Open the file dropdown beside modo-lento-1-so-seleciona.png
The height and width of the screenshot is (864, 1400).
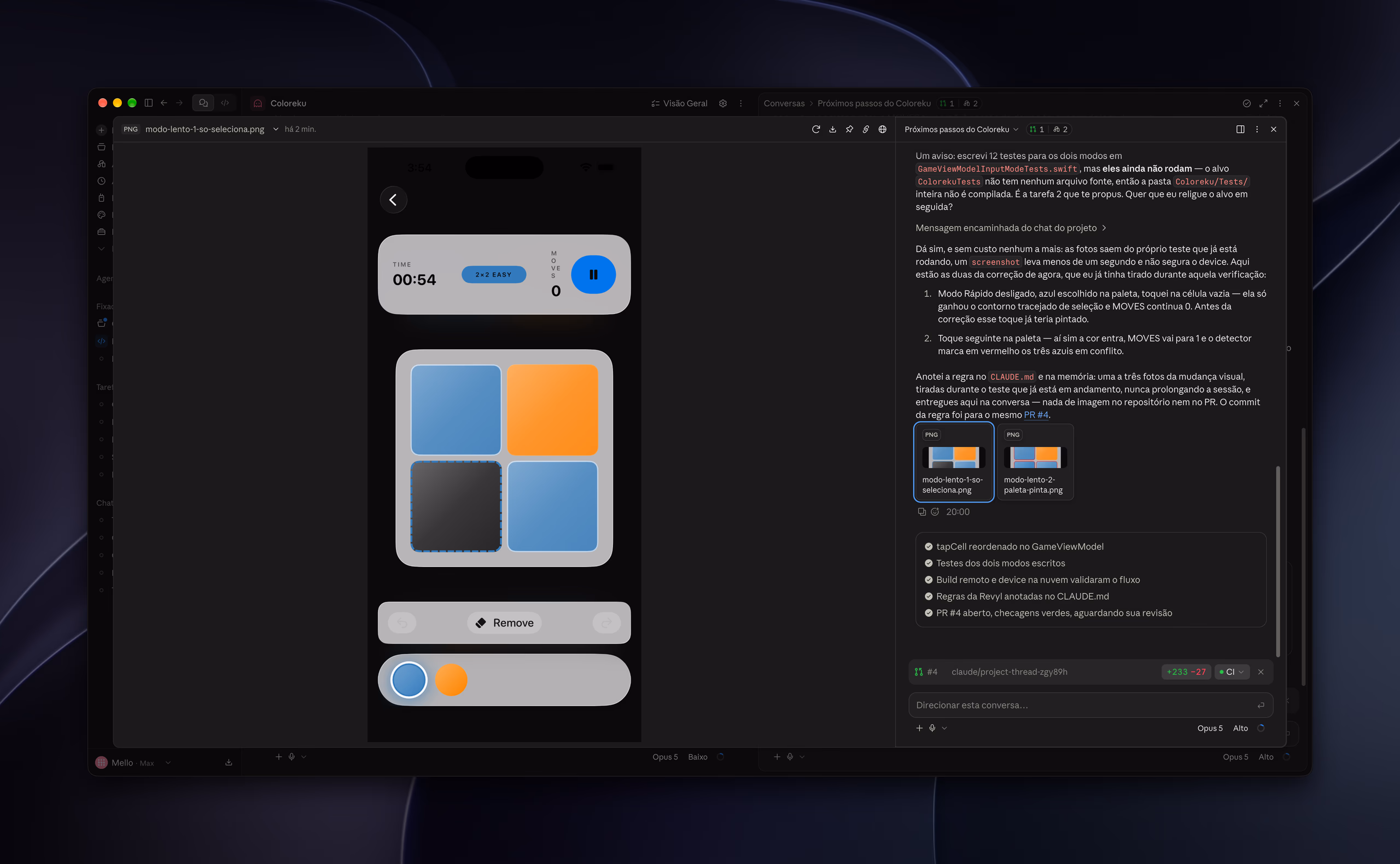(x=276, y=129)
